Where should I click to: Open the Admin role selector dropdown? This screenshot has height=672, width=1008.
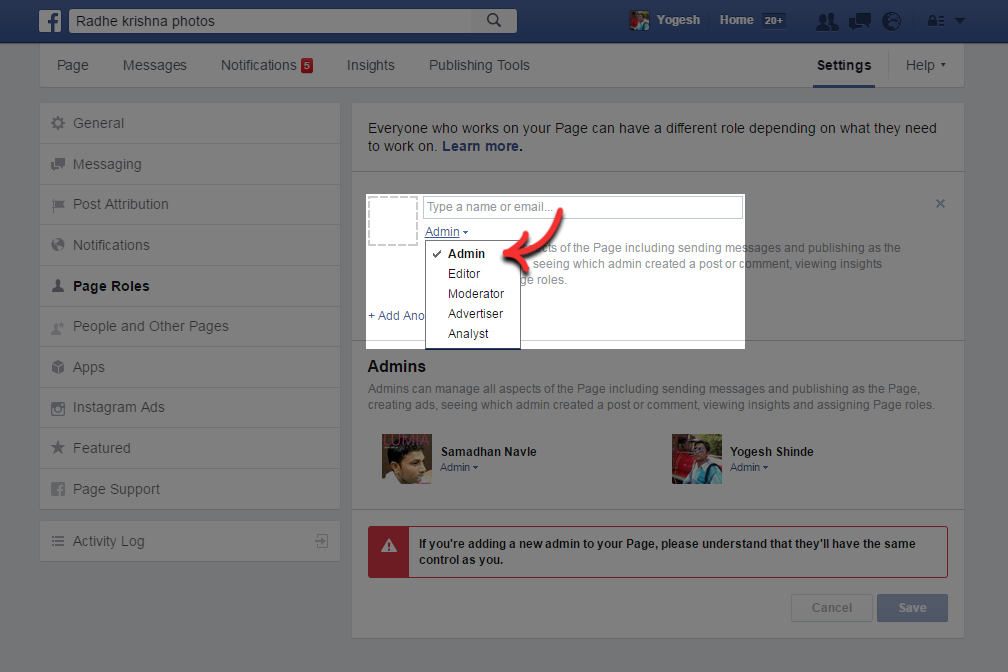(446, 232)
